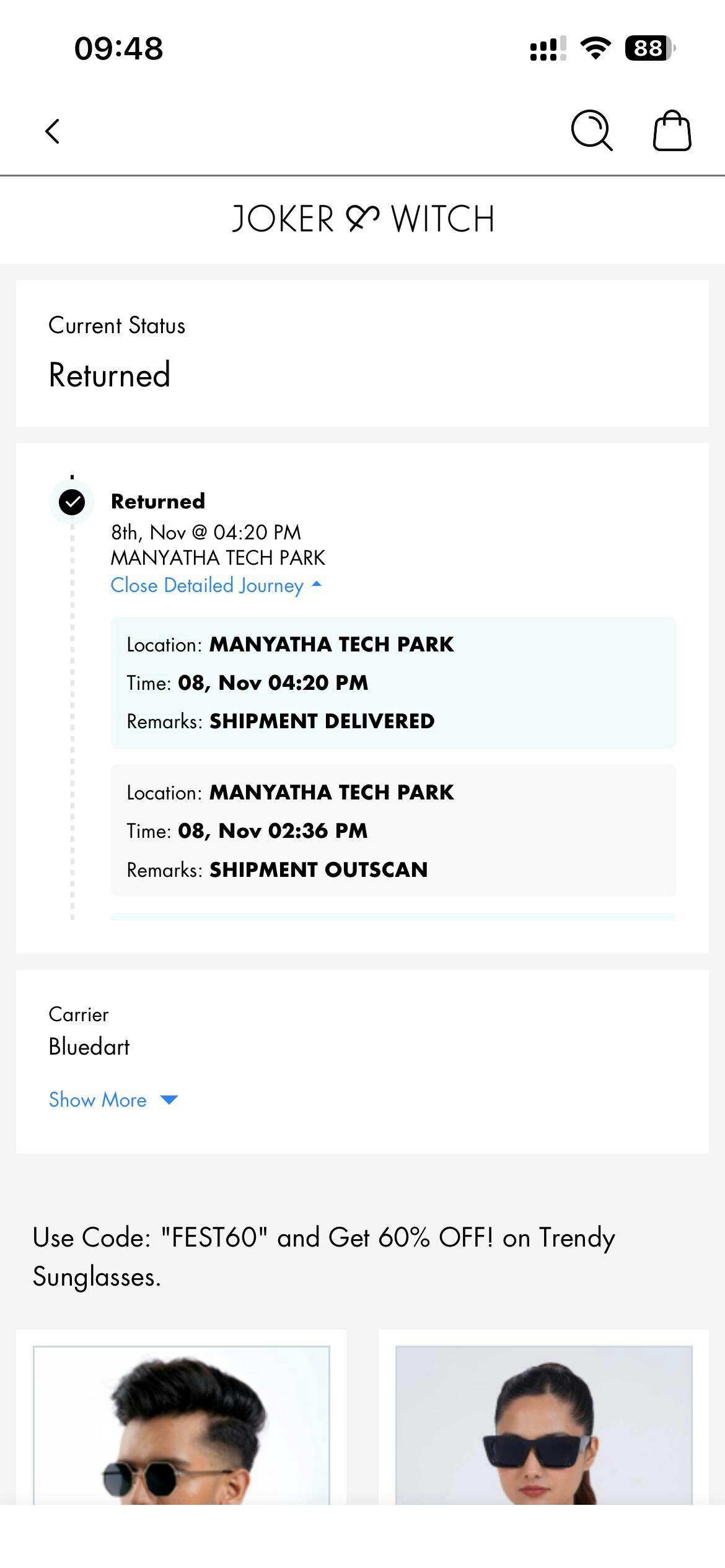Click the caret beside Close Detailed Journey
Screen dimensions: 725x1568
[317, 584]
